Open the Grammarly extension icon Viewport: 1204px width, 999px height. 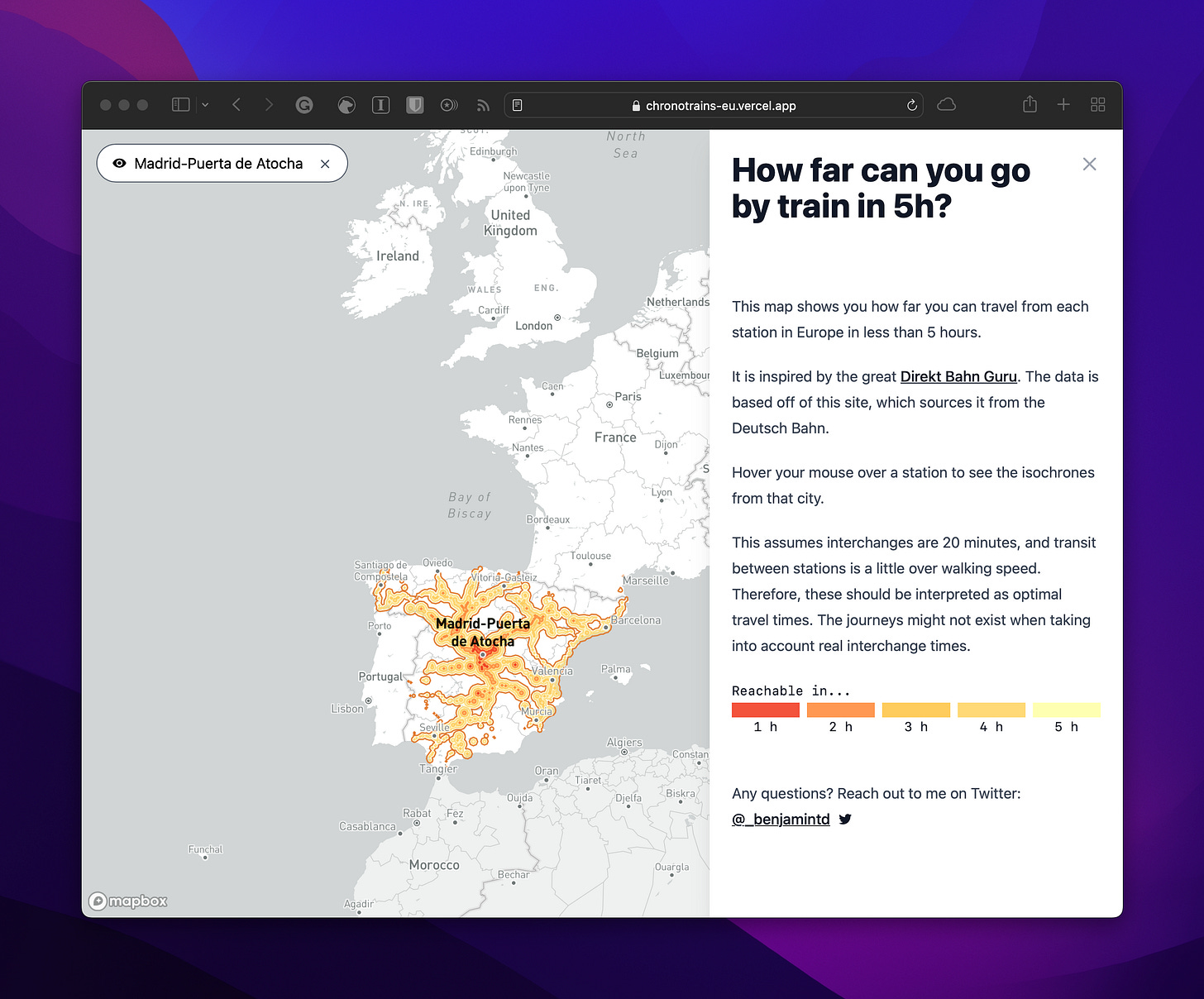pyautogui.click(x=304, y=105)
